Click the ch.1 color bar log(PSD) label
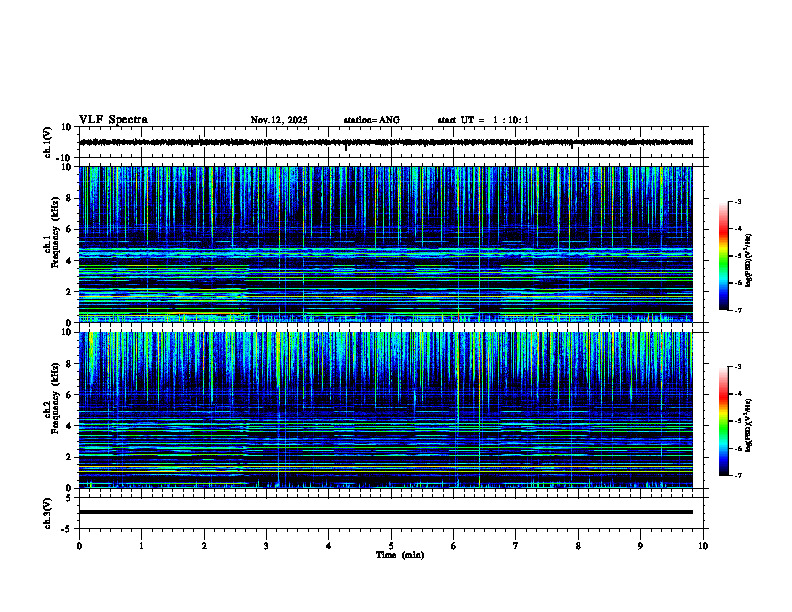This screenshot has width=792, height=612. (x=749, y=260)
